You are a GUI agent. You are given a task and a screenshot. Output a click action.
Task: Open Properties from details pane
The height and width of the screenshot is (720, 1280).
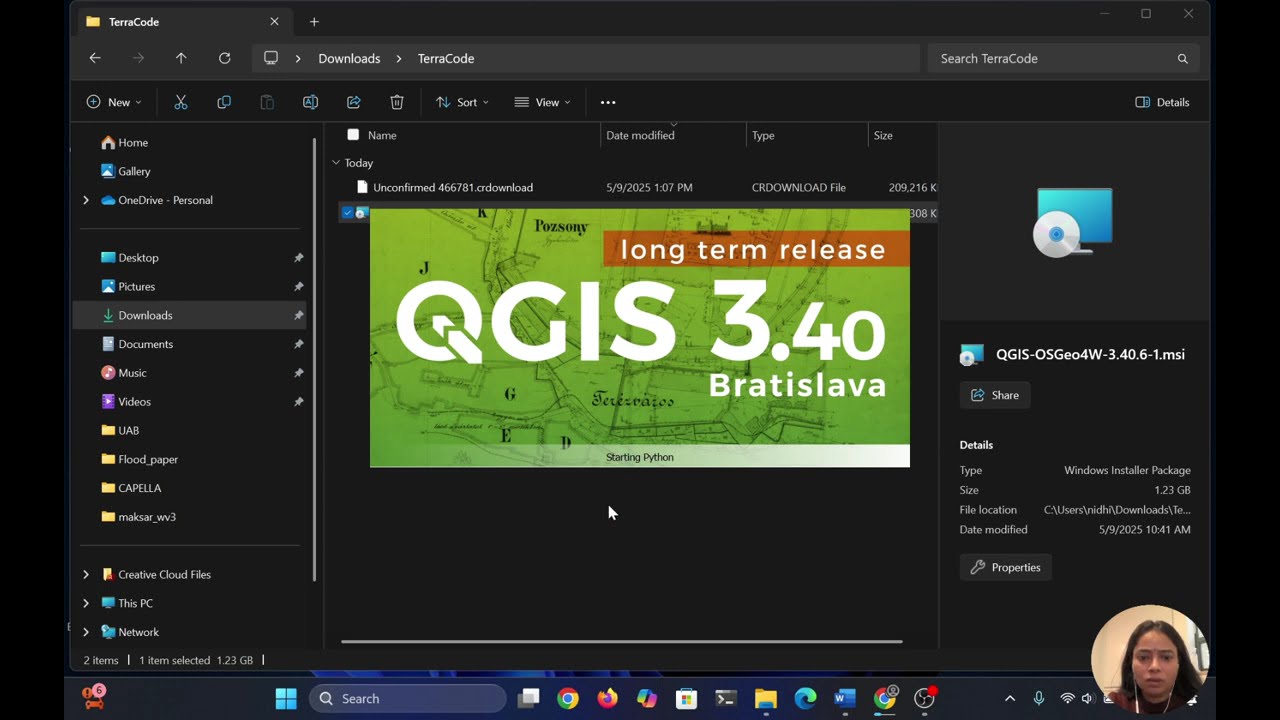tap(1006, 567)
